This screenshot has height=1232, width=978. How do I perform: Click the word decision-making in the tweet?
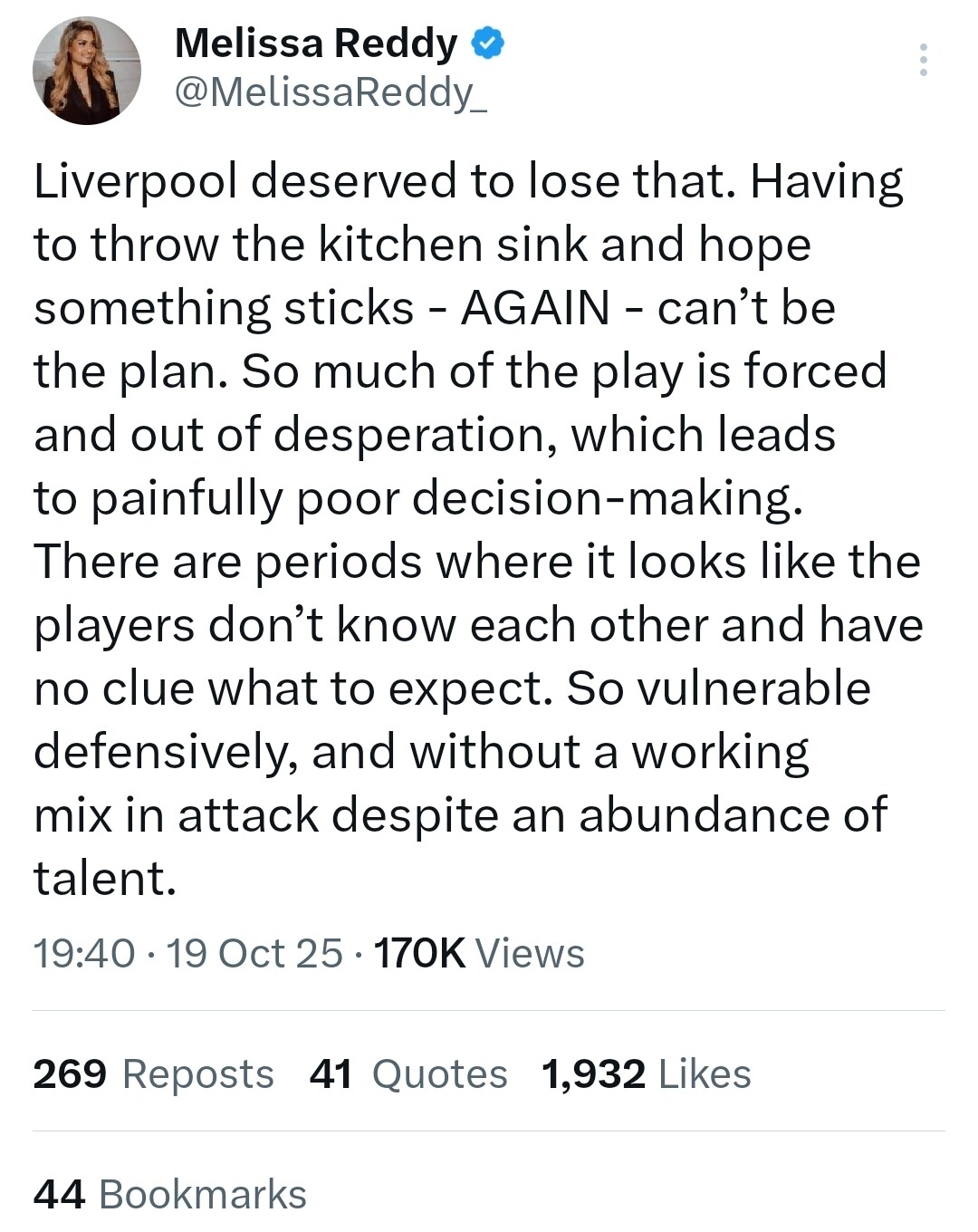tap(608, 498)
